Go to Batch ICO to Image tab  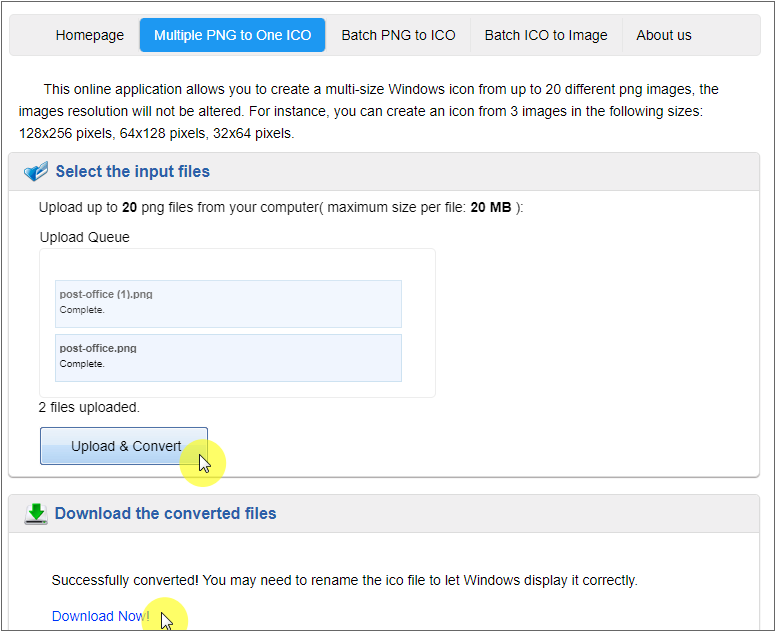point(546,35)
